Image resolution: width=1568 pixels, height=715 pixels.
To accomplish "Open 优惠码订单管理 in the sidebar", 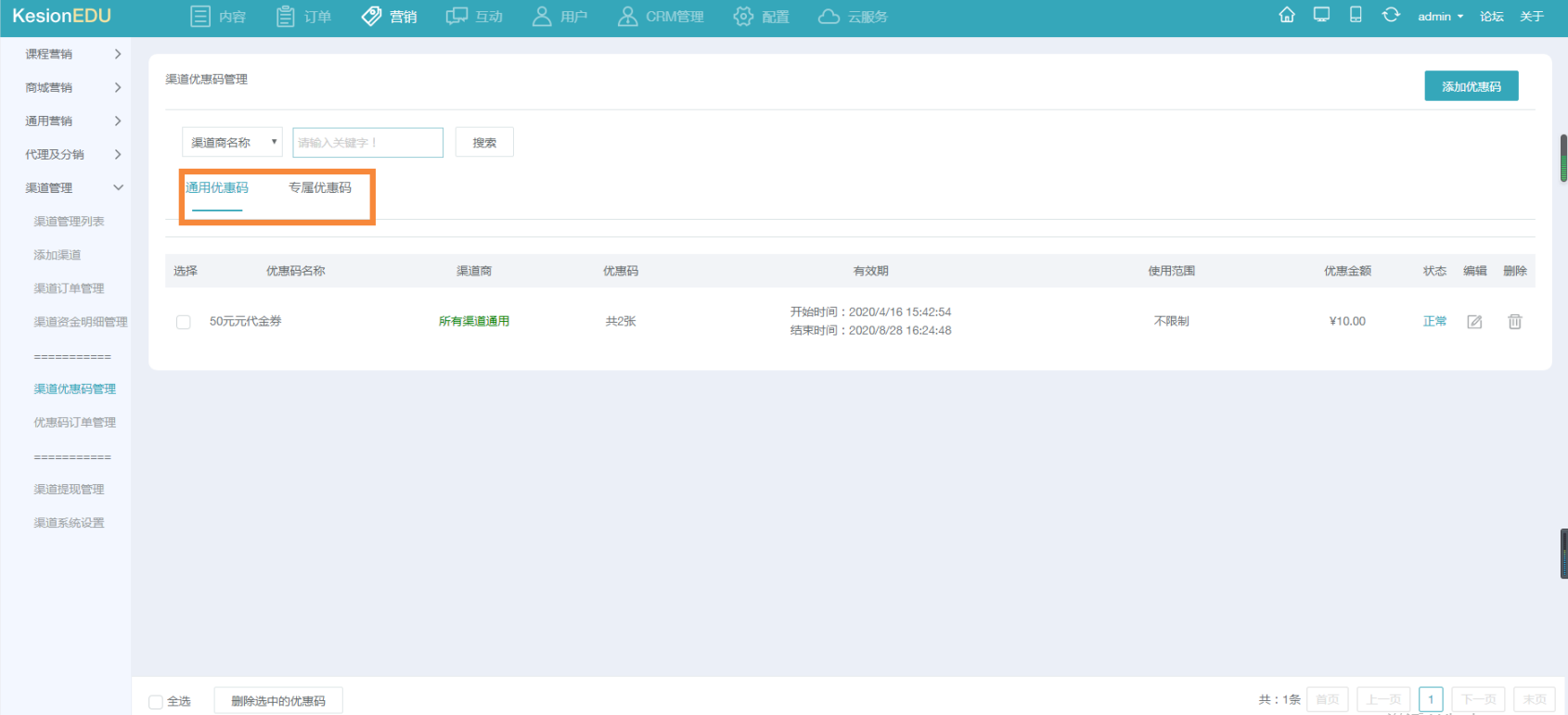I will 75,422.
